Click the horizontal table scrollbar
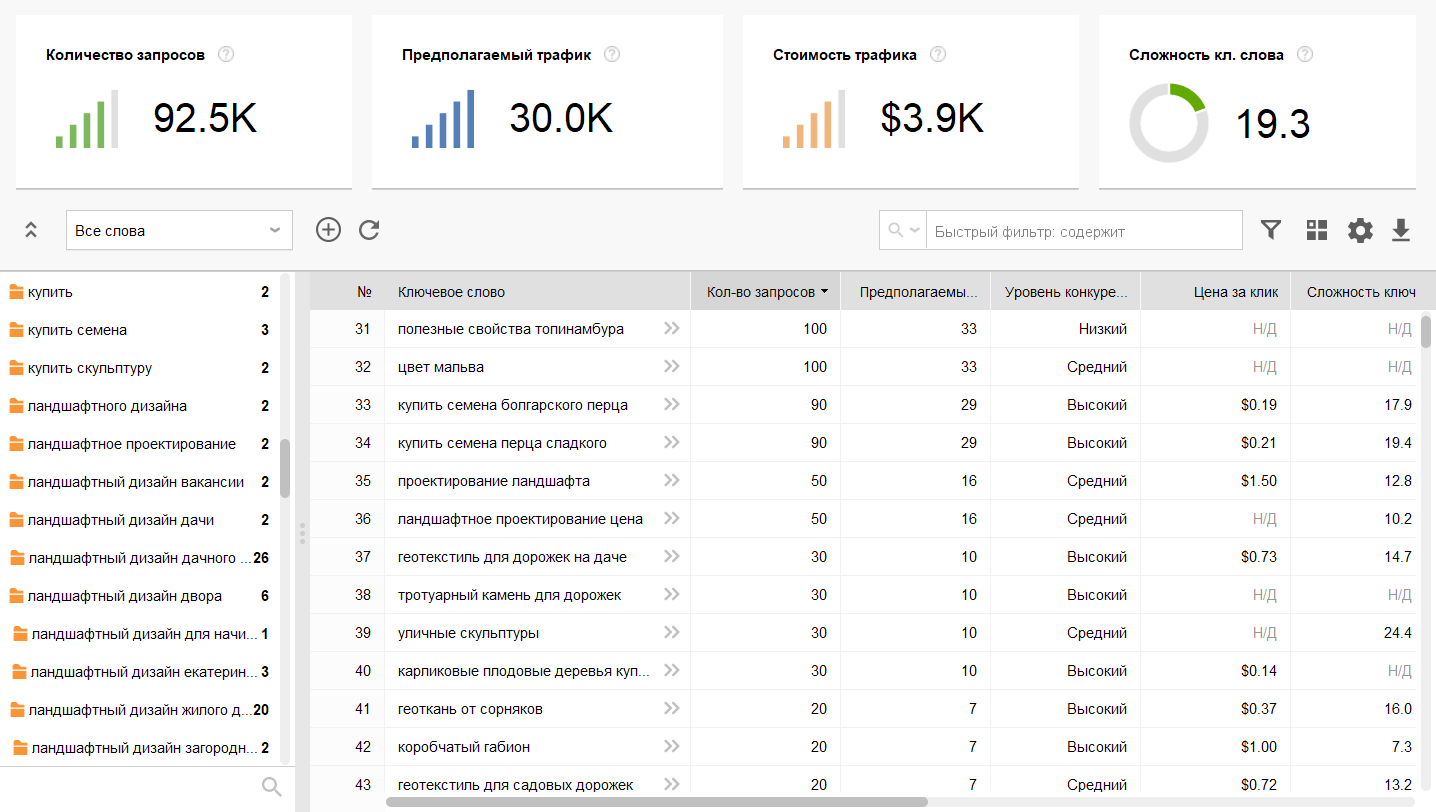The width and height of the screenshot is (1436, 812). (657, 801)
